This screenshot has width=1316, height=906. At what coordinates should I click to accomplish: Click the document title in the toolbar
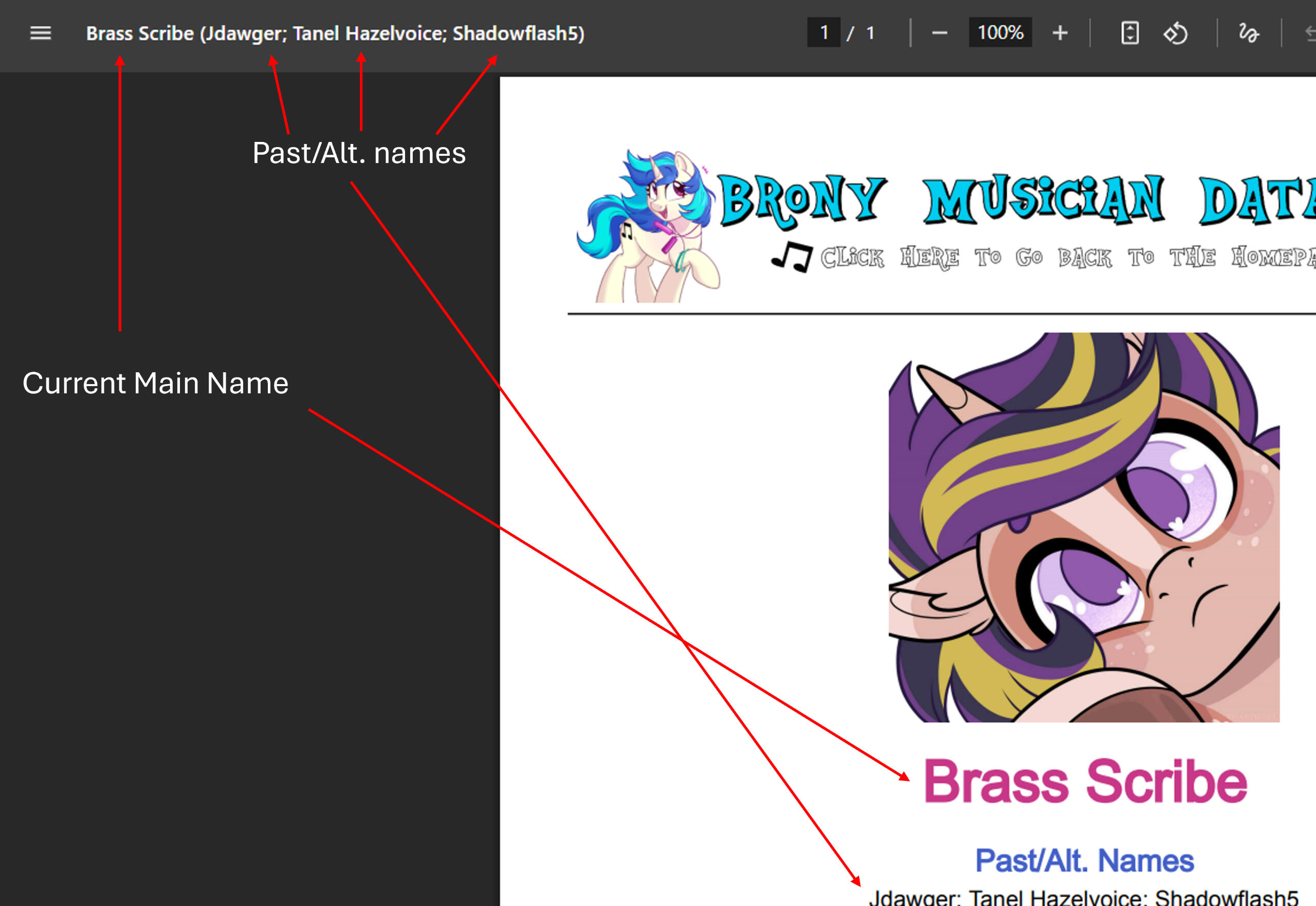tap(335, 33)
